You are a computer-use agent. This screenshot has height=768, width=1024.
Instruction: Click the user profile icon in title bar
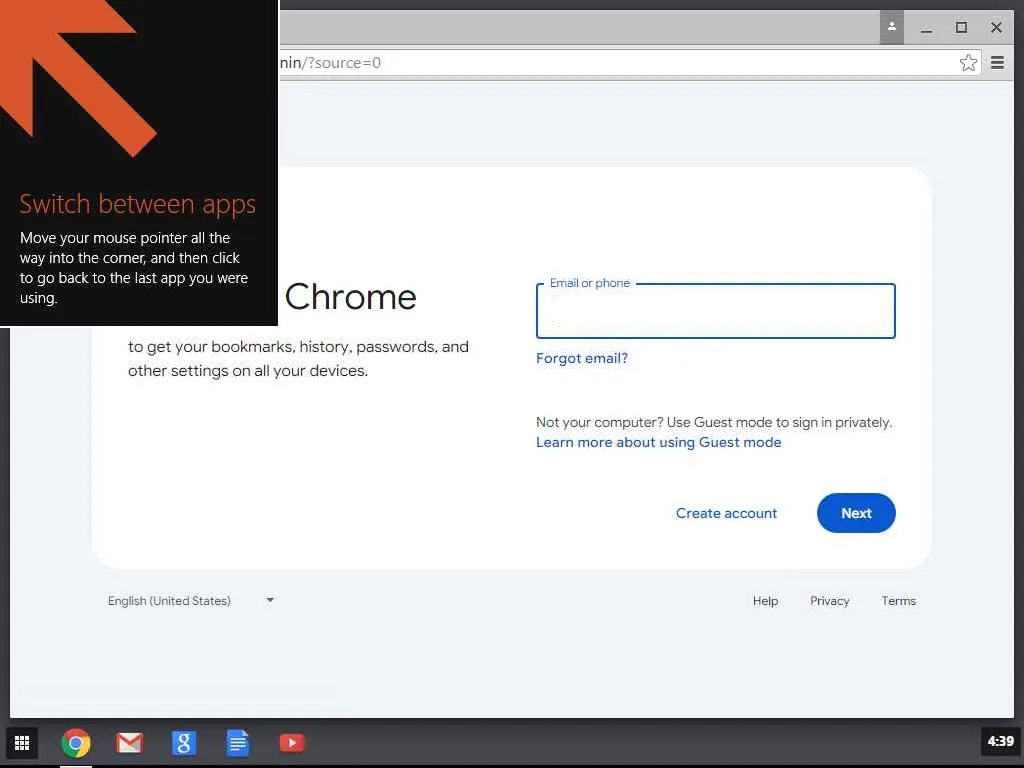tap(891, 27)
